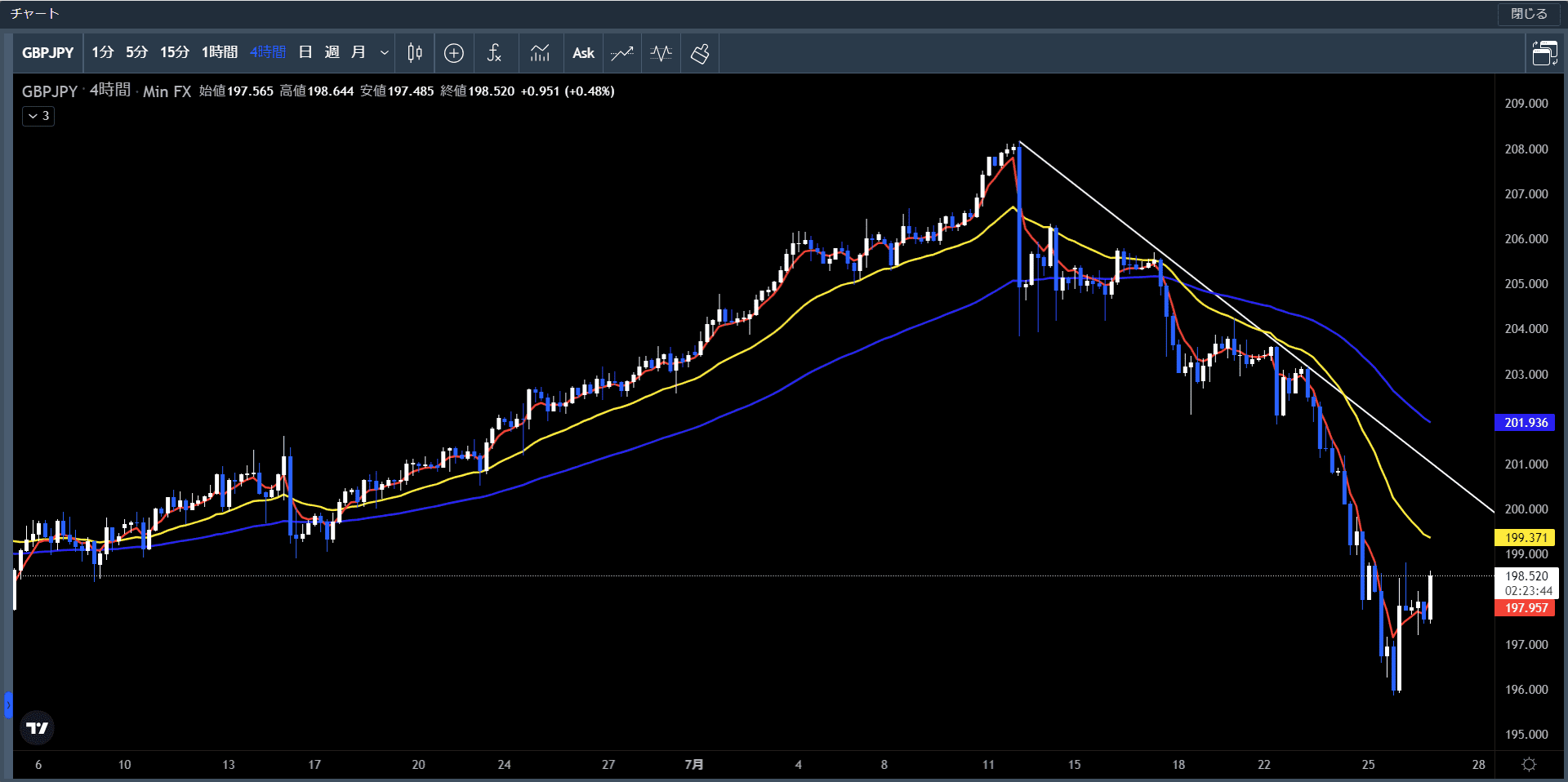Click the 195.000 price axis label
Viewport: 1568px width, 782px height.
click(x=1526, y=735)
